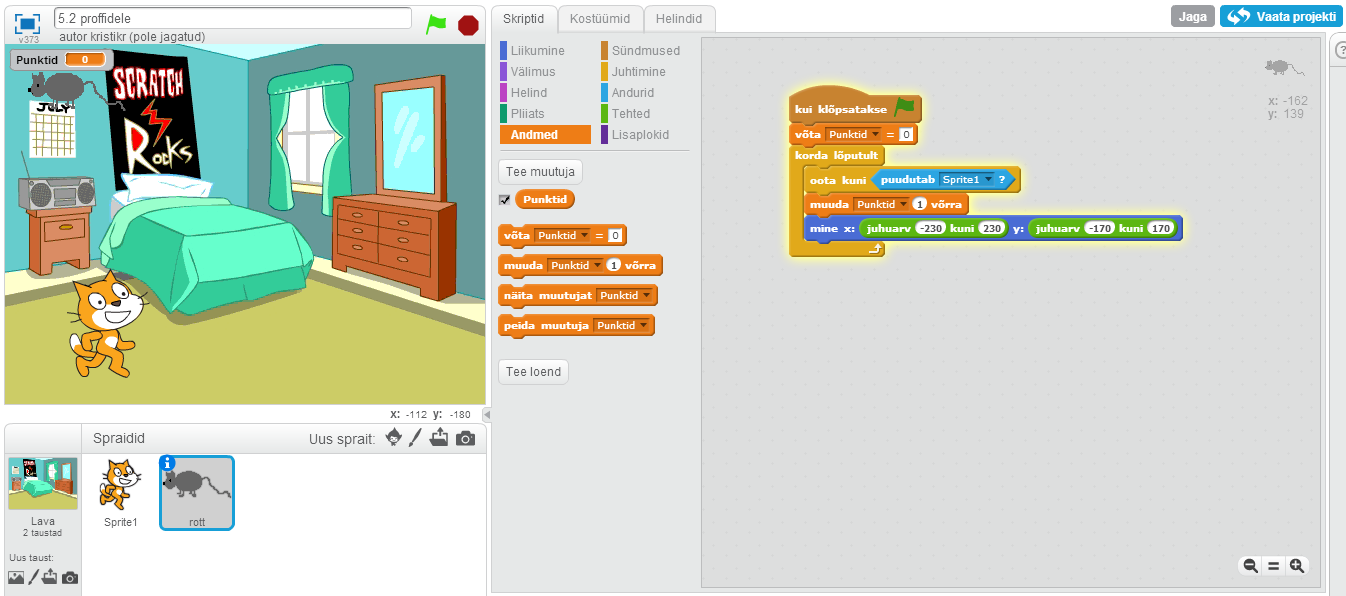Paint a new sprite with brush icon

point(418,438)
